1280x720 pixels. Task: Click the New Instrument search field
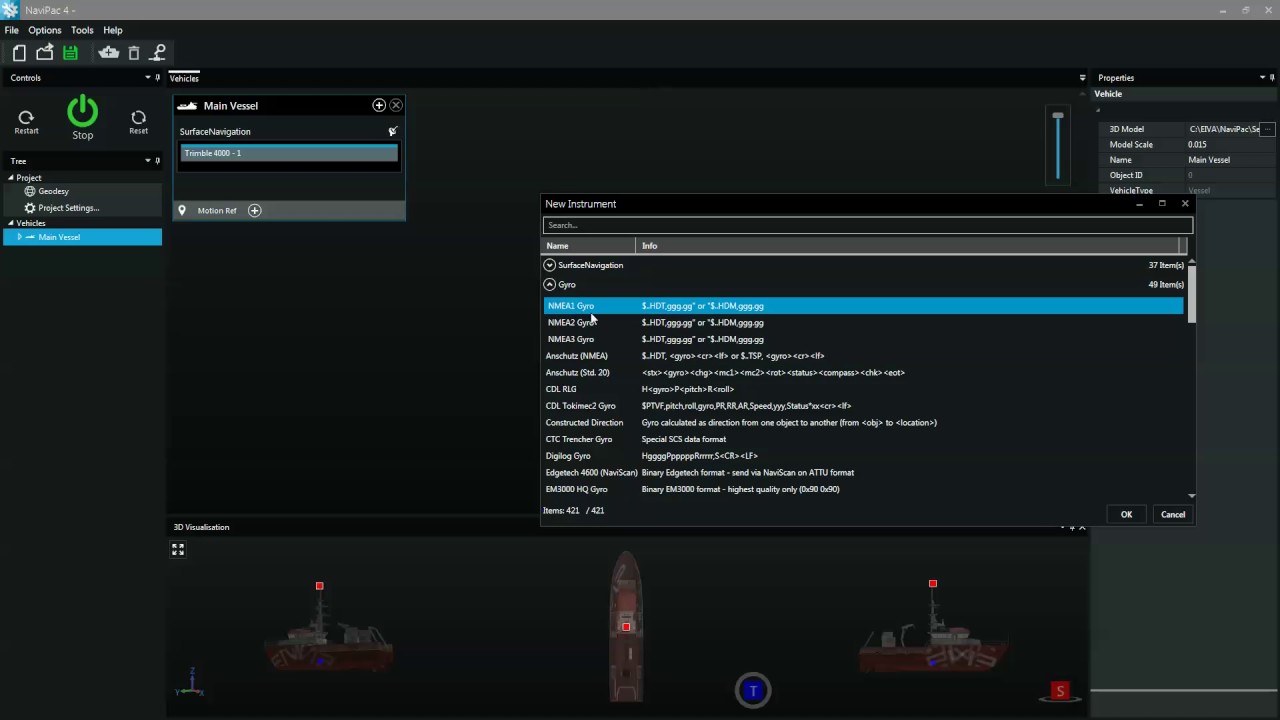pyautogui.click(x=867, y=225)
